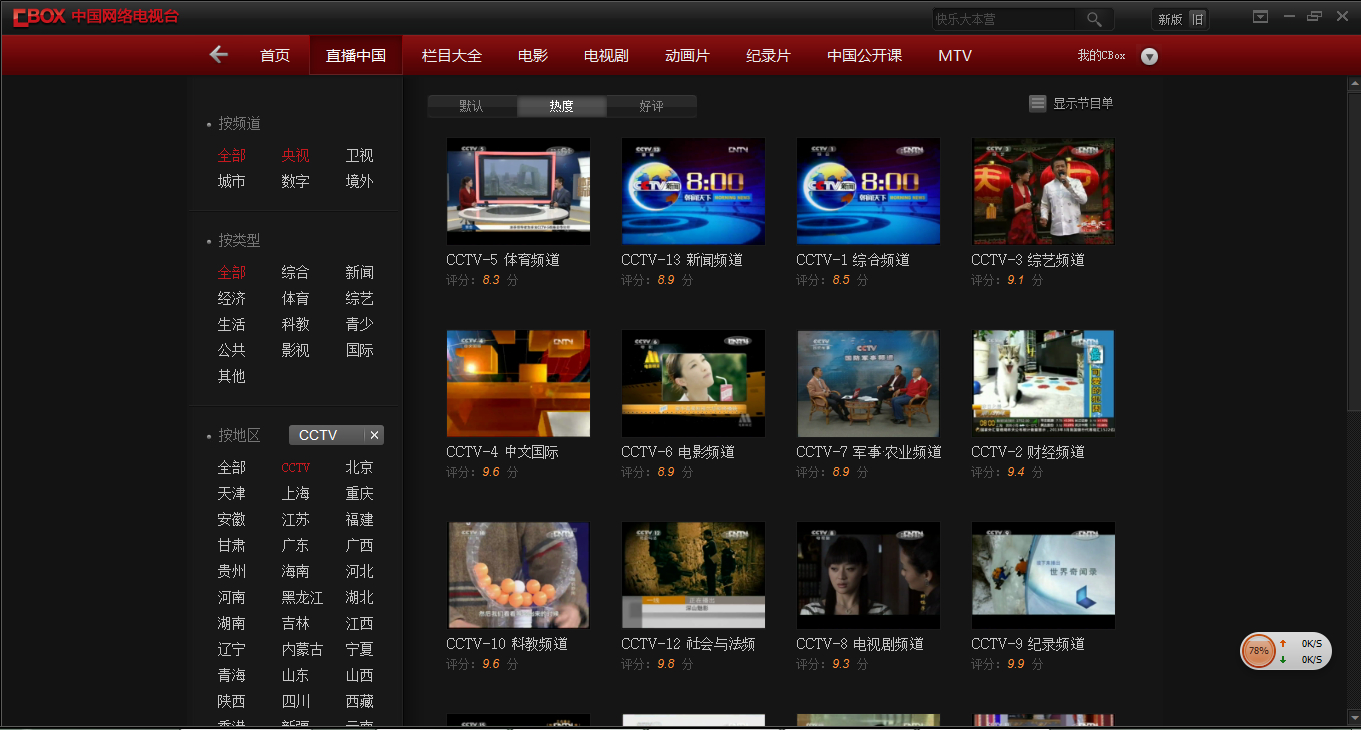Open the CCTV-5 体育频道 thumbnail
This screenshot has height=730, width=1361.
tap(518, 191)
